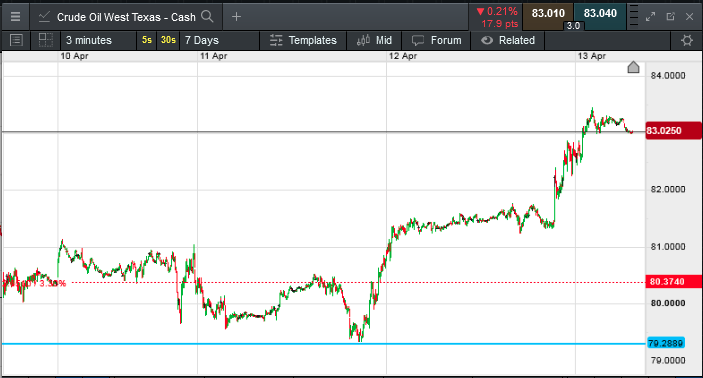The image size is (703, 378).
Task: Click the red 80.3740 price level label
Action: click(673, 282)
